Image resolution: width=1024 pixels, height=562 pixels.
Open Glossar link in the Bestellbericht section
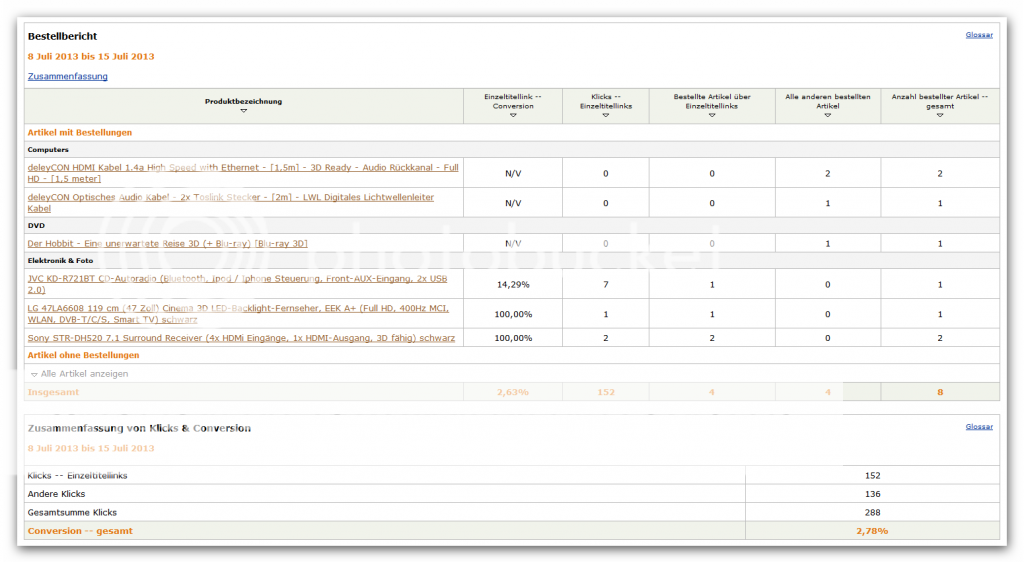(x=978, y=35)
